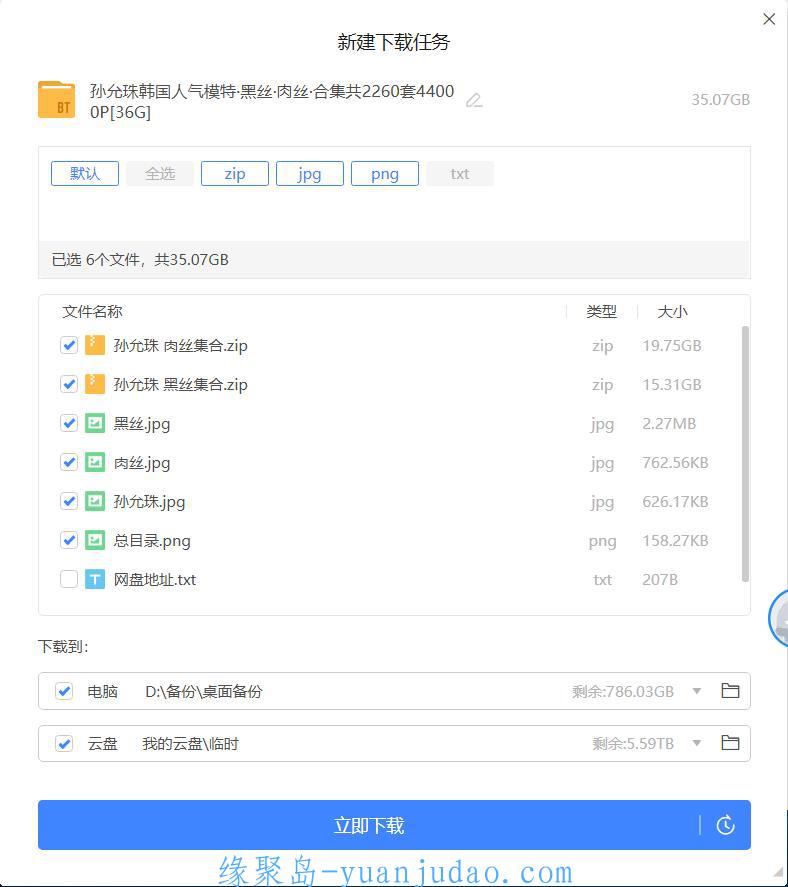Image resolution: width=788 pixels, height=887 pixels.
Task: Click the D:\备份\桌面备份 path field
Action: click(x=204, y=691)
